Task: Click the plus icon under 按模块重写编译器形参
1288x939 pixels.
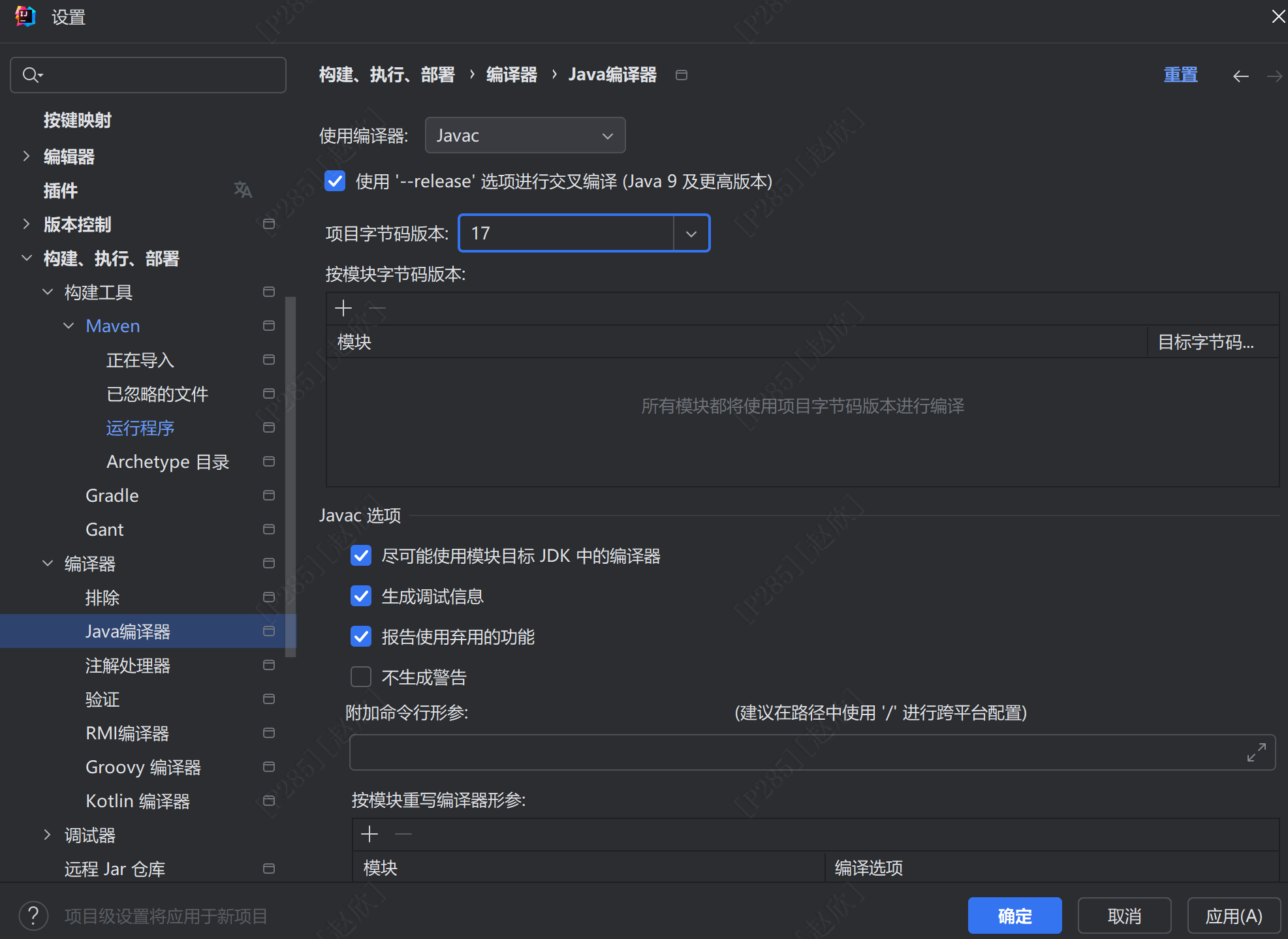Action: pos(369,834)
